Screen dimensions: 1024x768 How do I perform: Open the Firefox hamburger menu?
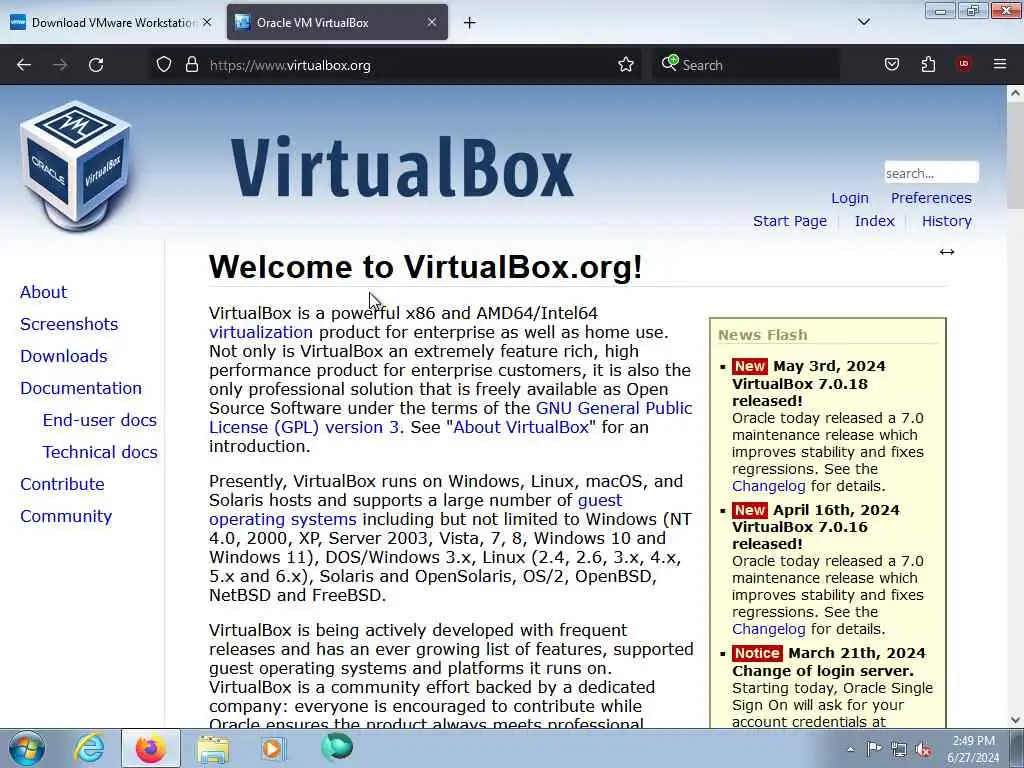point(1000,64)
